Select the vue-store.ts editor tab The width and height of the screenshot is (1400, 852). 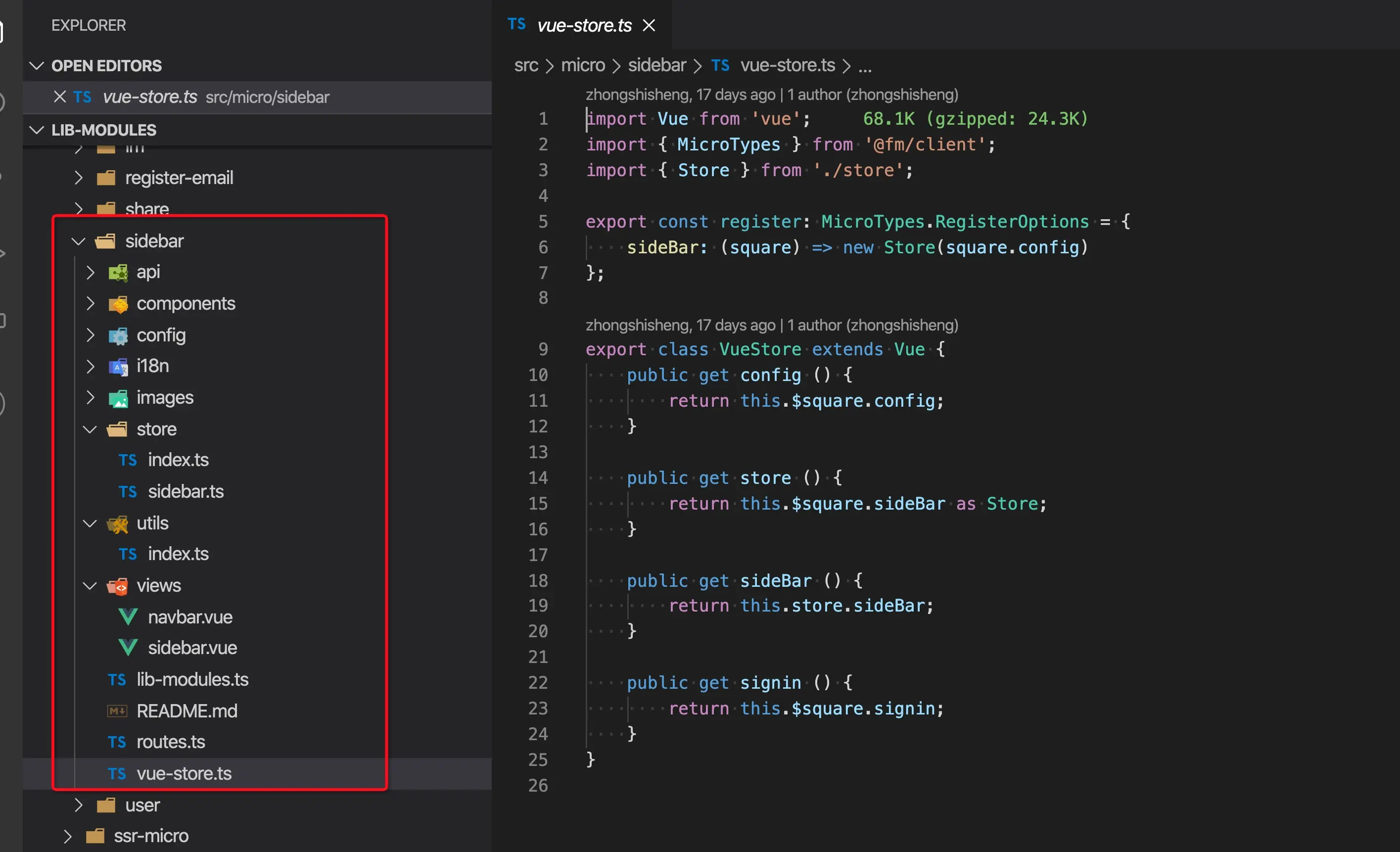pyautogui.click(x=584, y=26)
